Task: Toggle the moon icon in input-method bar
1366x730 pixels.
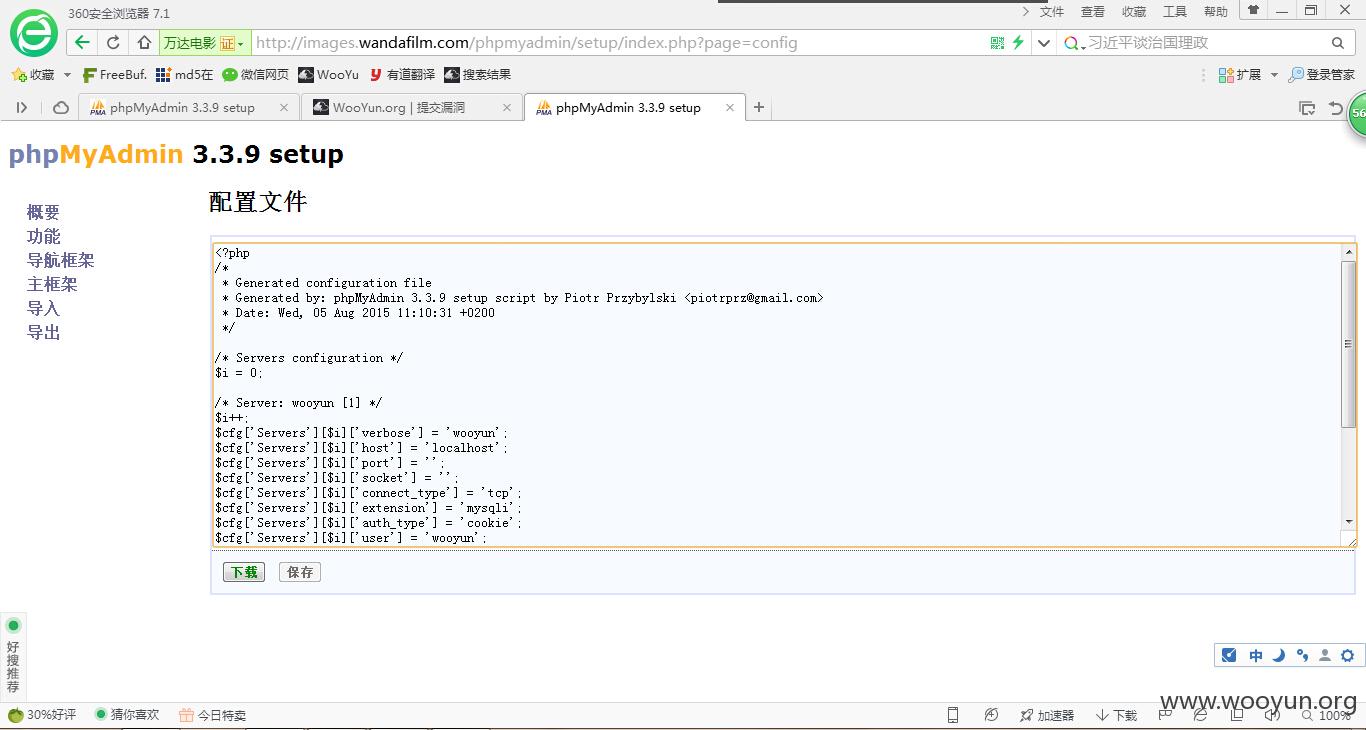Action: click(x=1279, y=656)
